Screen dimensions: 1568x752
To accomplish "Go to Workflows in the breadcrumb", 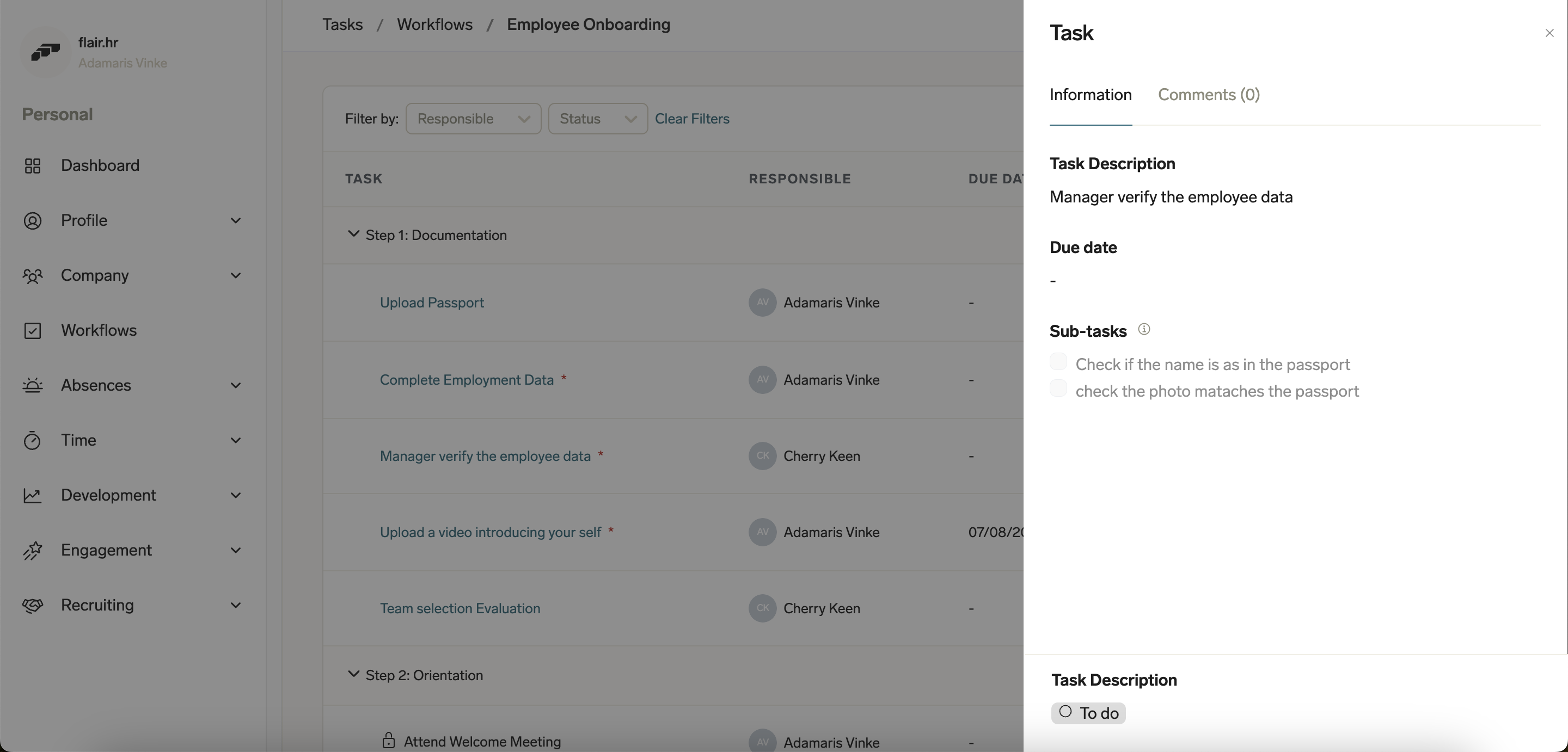I will pyautogui.click(x=433, y=24).
